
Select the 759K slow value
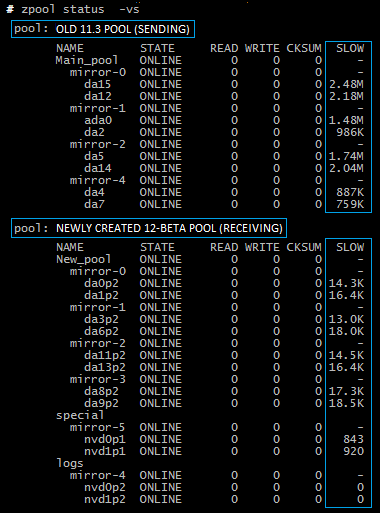350,204
